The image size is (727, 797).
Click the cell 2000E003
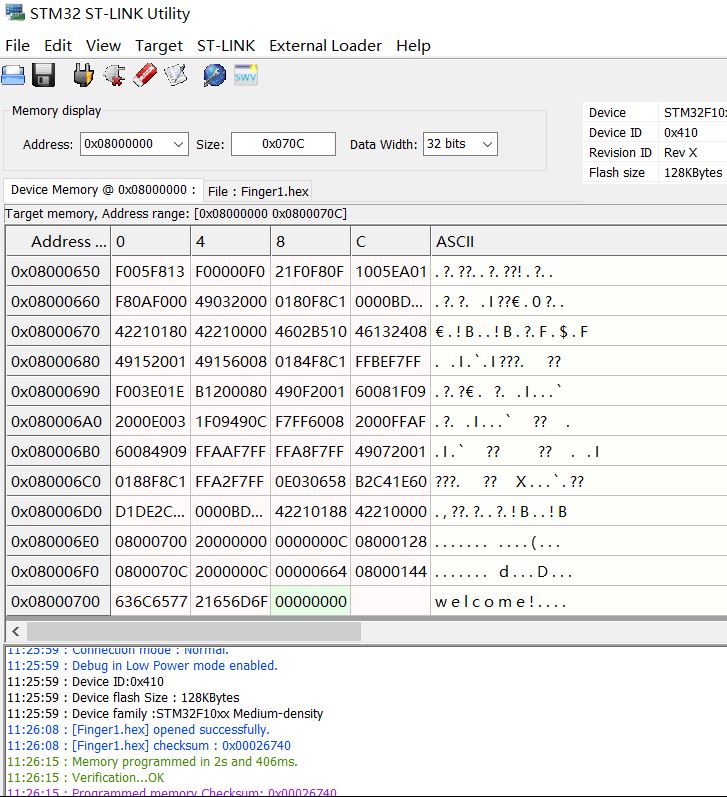(x=150, y=421)
